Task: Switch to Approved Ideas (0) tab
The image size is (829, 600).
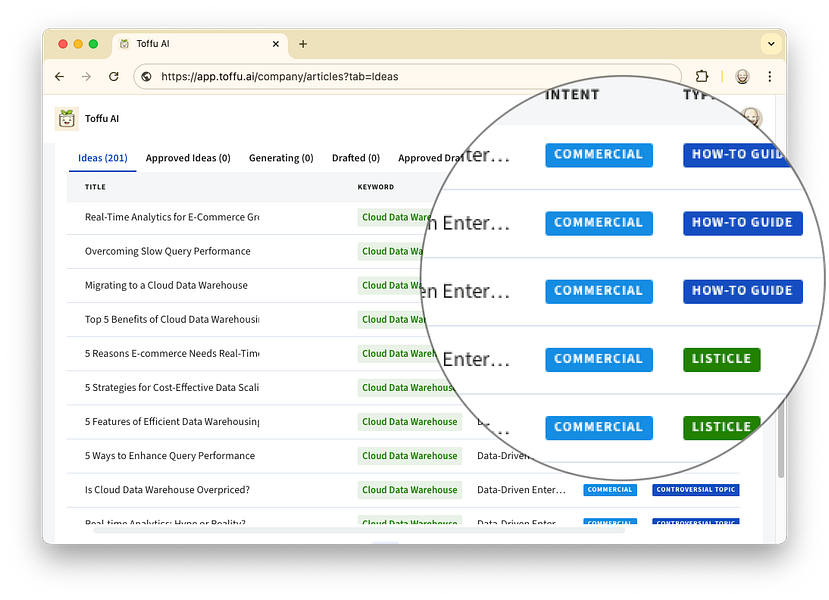Action: click(x=188, y=158)
